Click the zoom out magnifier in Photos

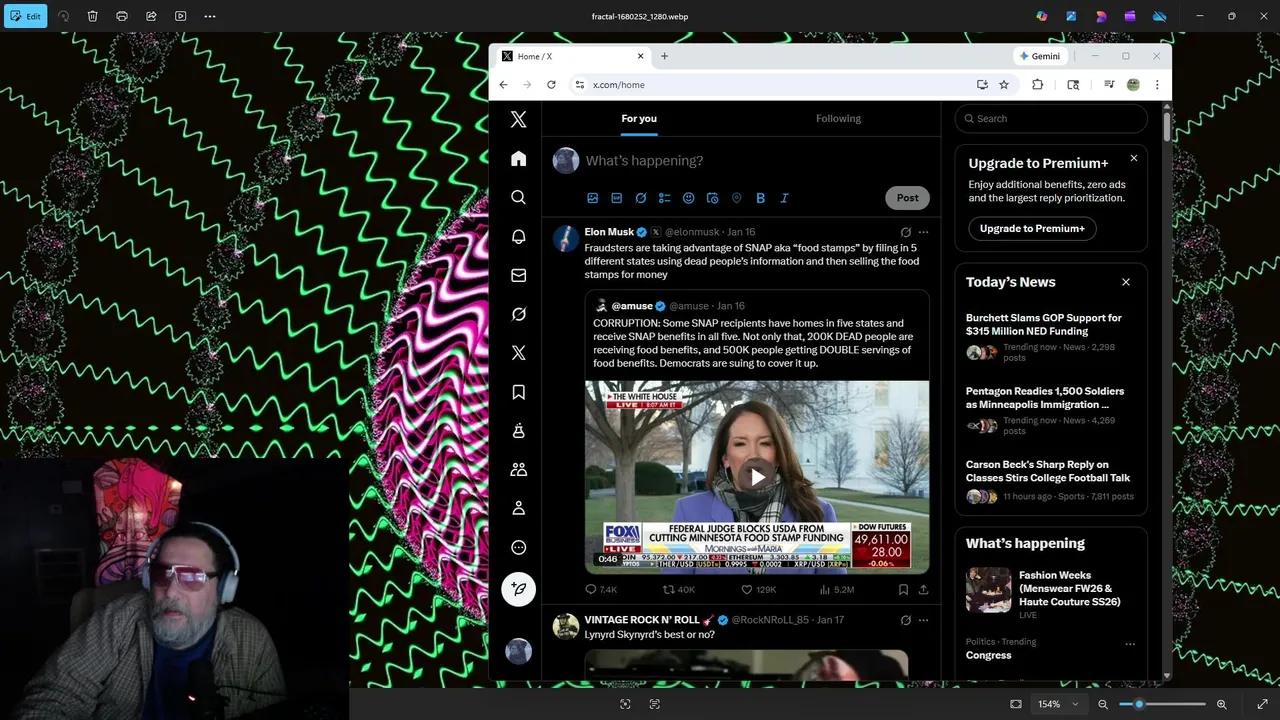1103,704
